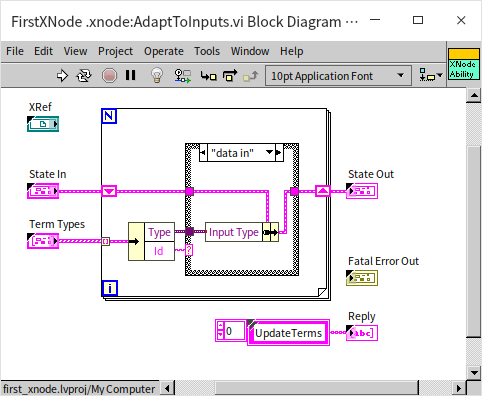Click the array constant index stepper
The height and width of the screenshot is (396, 482).
pyautogui.click(x=220, y=331)
